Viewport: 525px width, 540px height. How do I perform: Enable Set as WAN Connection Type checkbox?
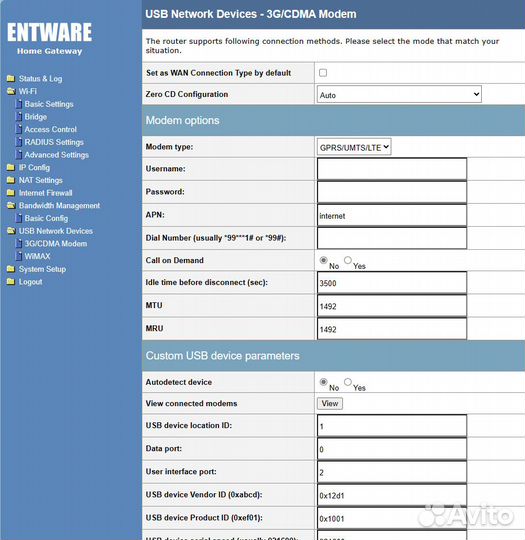click(x=323, y=73)
